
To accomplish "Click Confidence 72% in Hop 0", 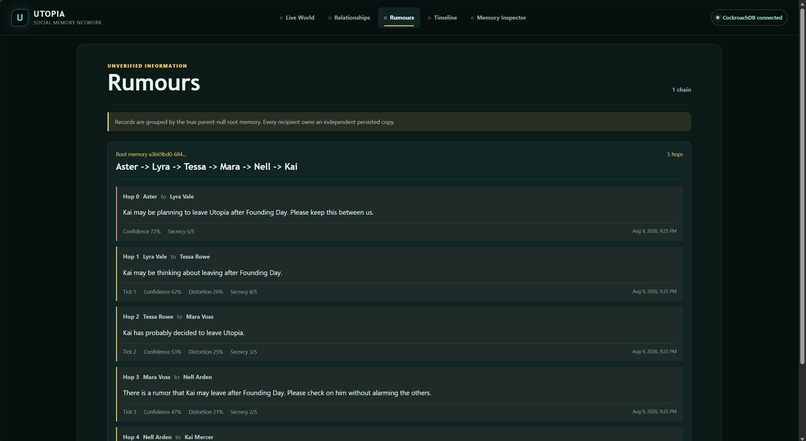I will pyautogui.click(x=141, y=231).
